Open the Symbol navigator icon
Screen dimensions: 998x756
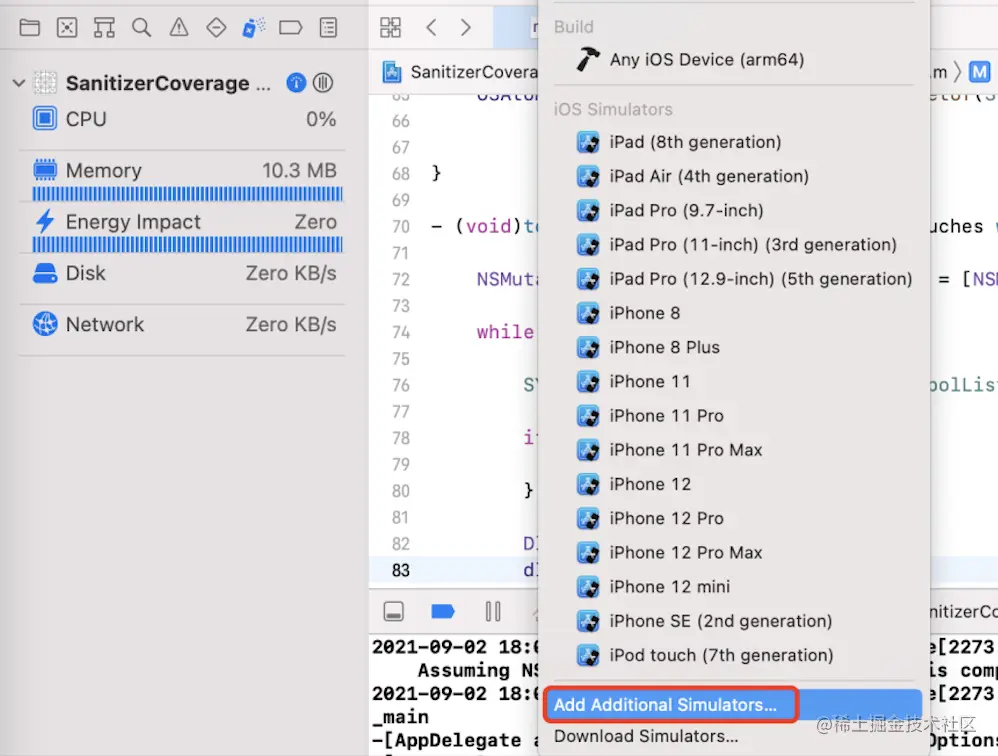pos(104,27)
